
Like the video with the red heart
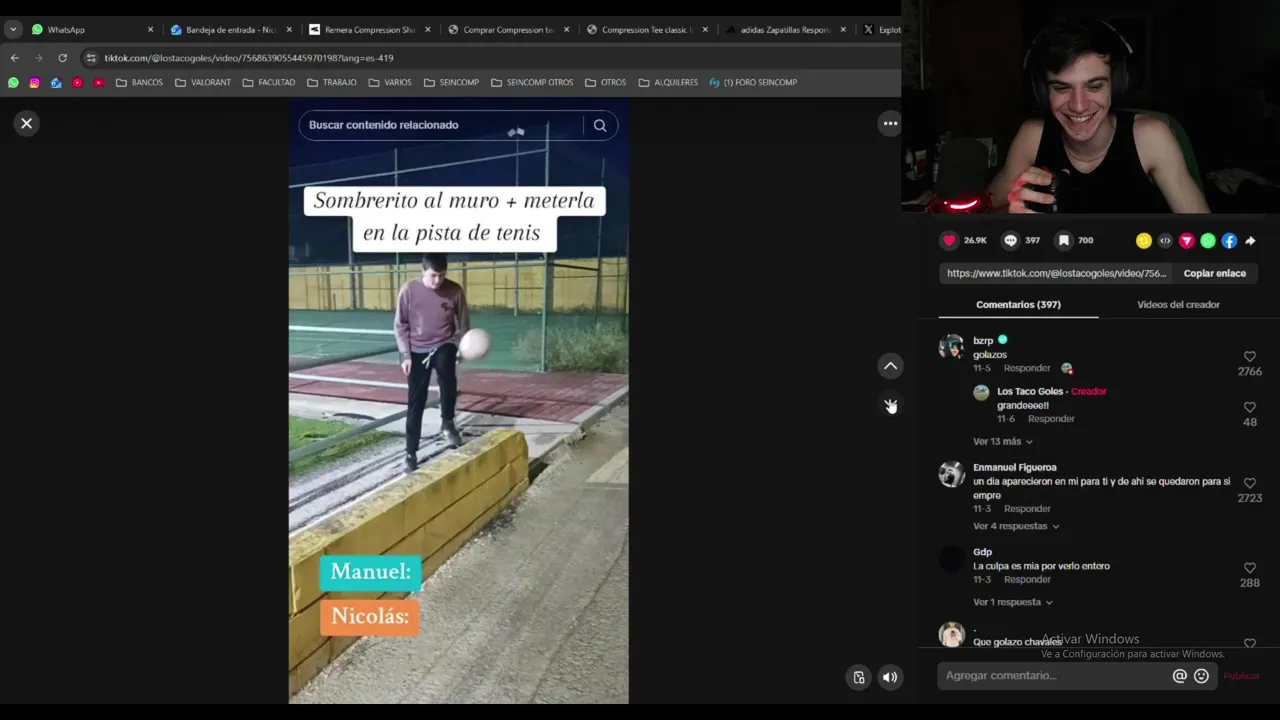(949, 240)
